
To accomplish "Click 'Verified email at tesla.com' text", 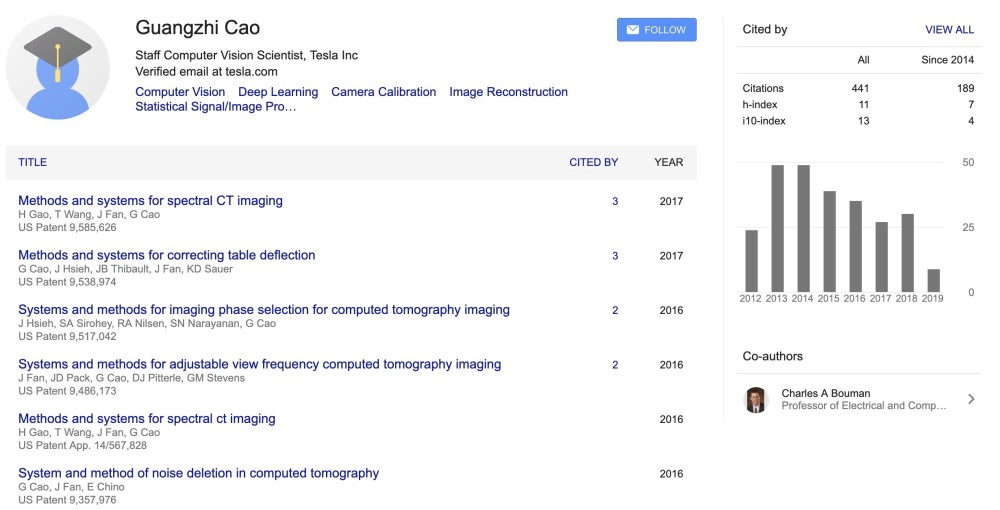I will point(206,71).
